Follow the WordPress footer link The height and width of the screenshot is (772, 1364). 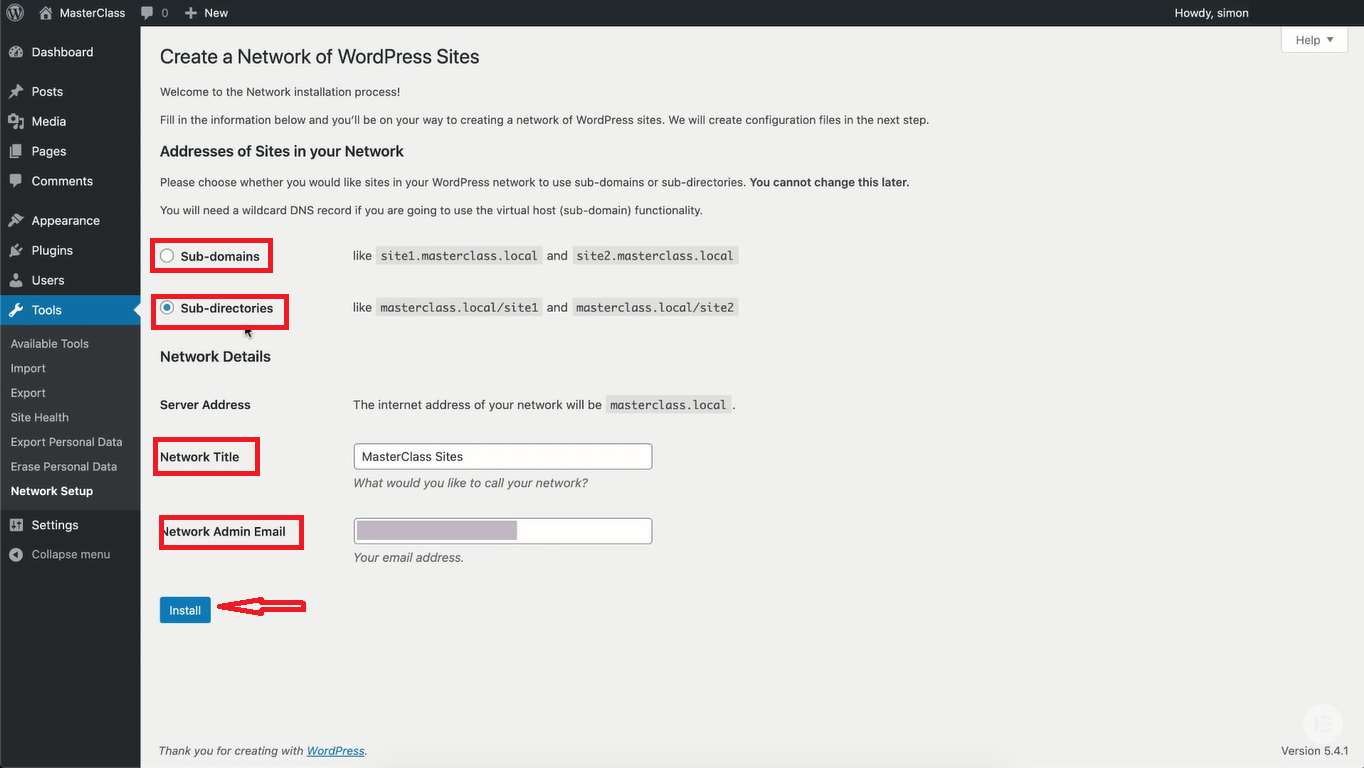336,750
